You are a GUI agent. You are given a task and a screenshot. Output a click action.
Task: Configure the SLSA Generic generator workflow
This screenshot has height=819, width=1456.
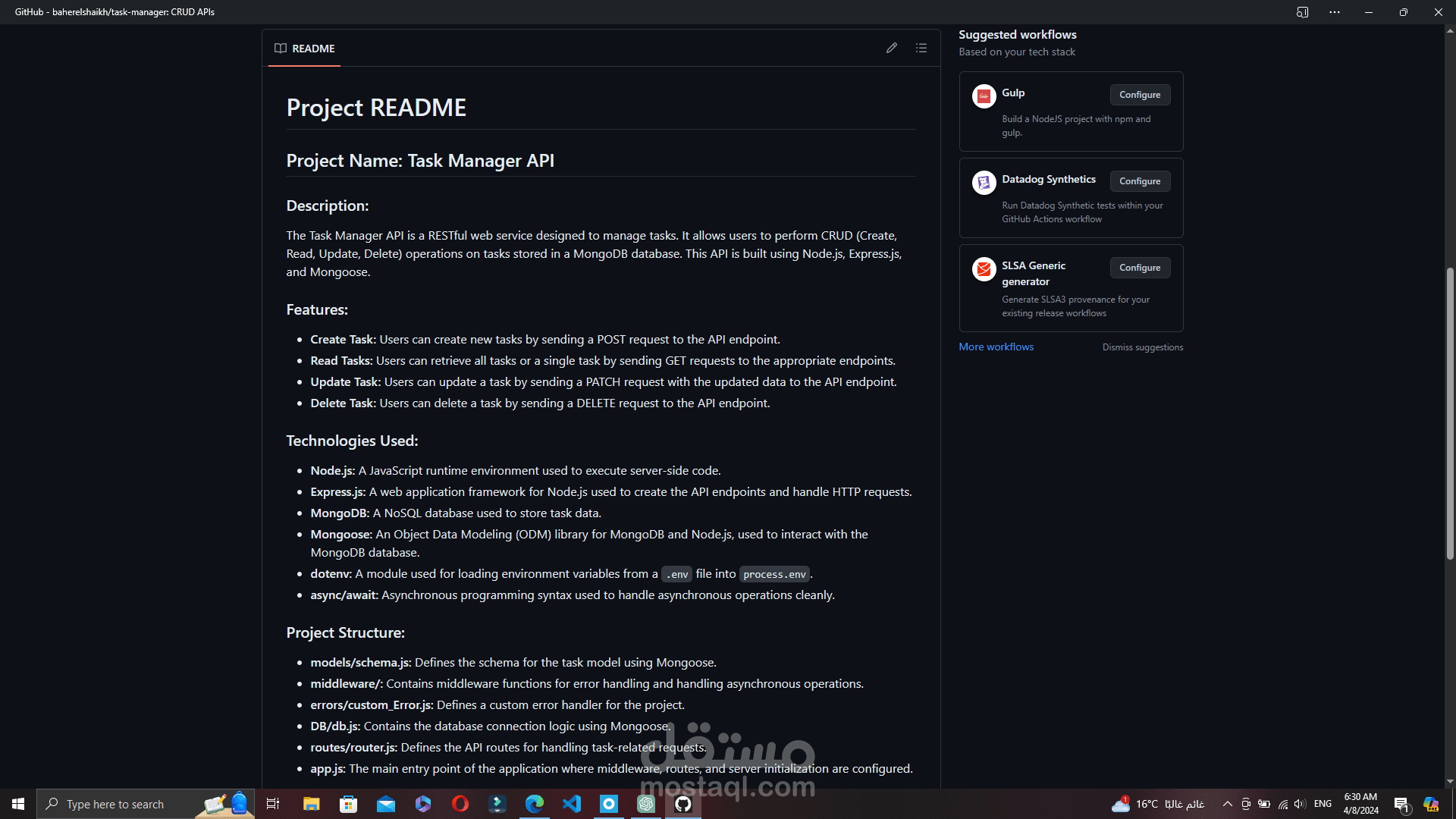point(1140,268)
